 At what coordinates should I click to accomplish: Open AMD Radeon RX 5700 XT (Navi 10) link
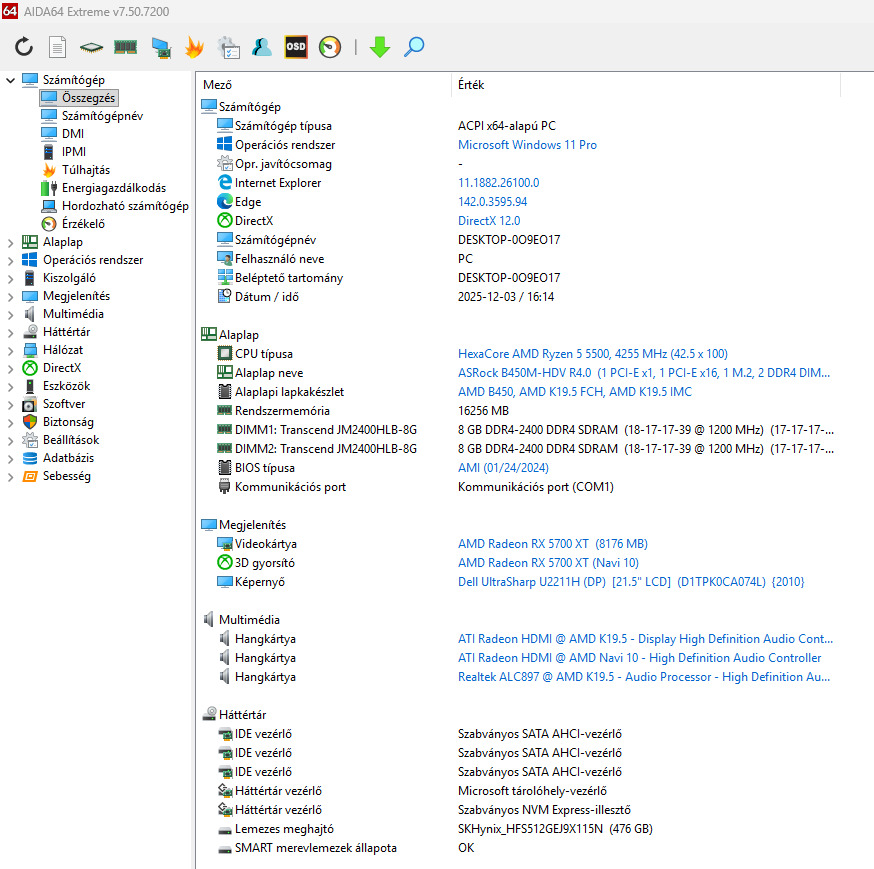tap(548, 563)
